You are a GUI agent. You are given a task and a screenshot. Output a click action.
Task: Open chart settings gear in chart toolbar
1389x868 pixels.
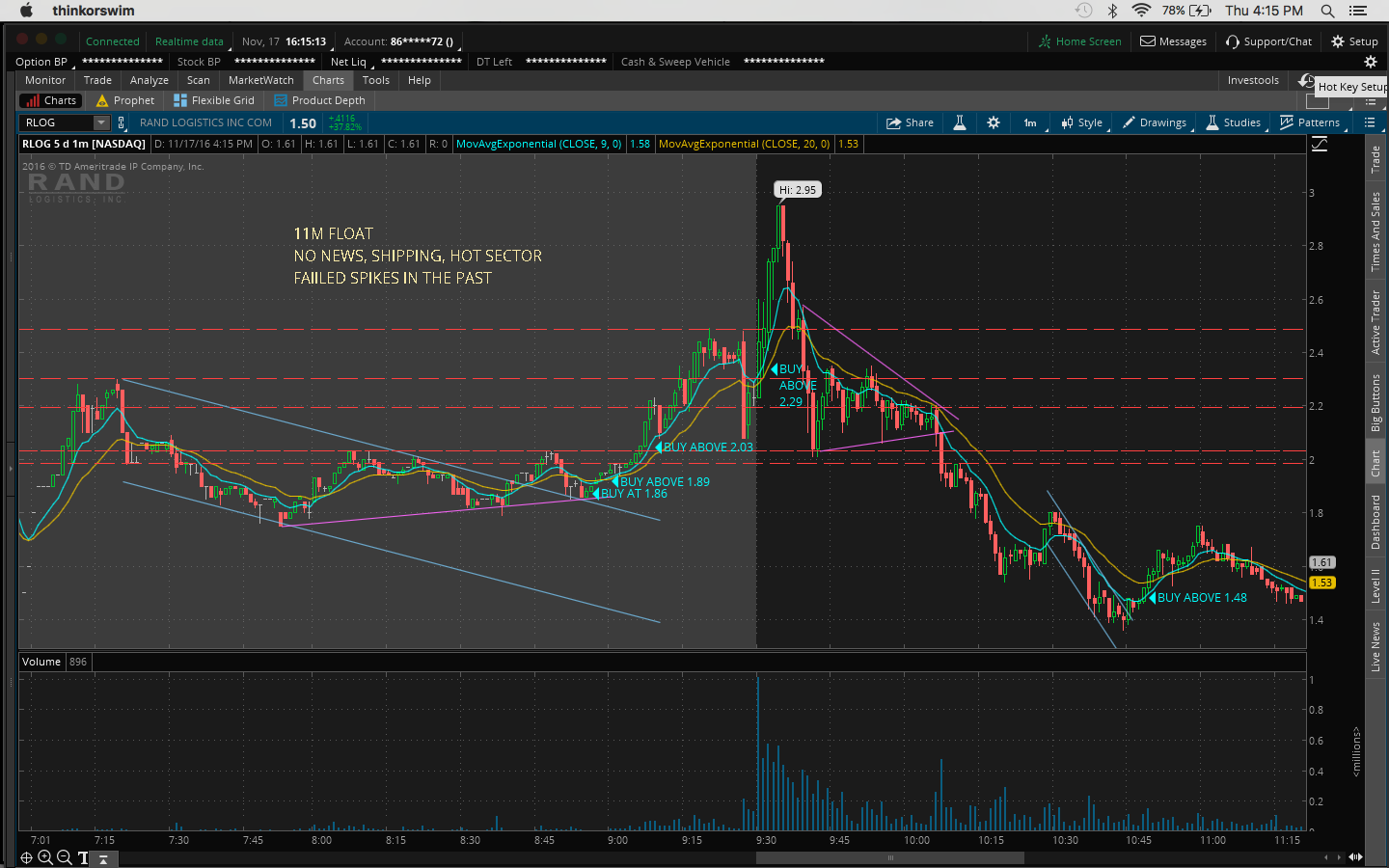994,122
